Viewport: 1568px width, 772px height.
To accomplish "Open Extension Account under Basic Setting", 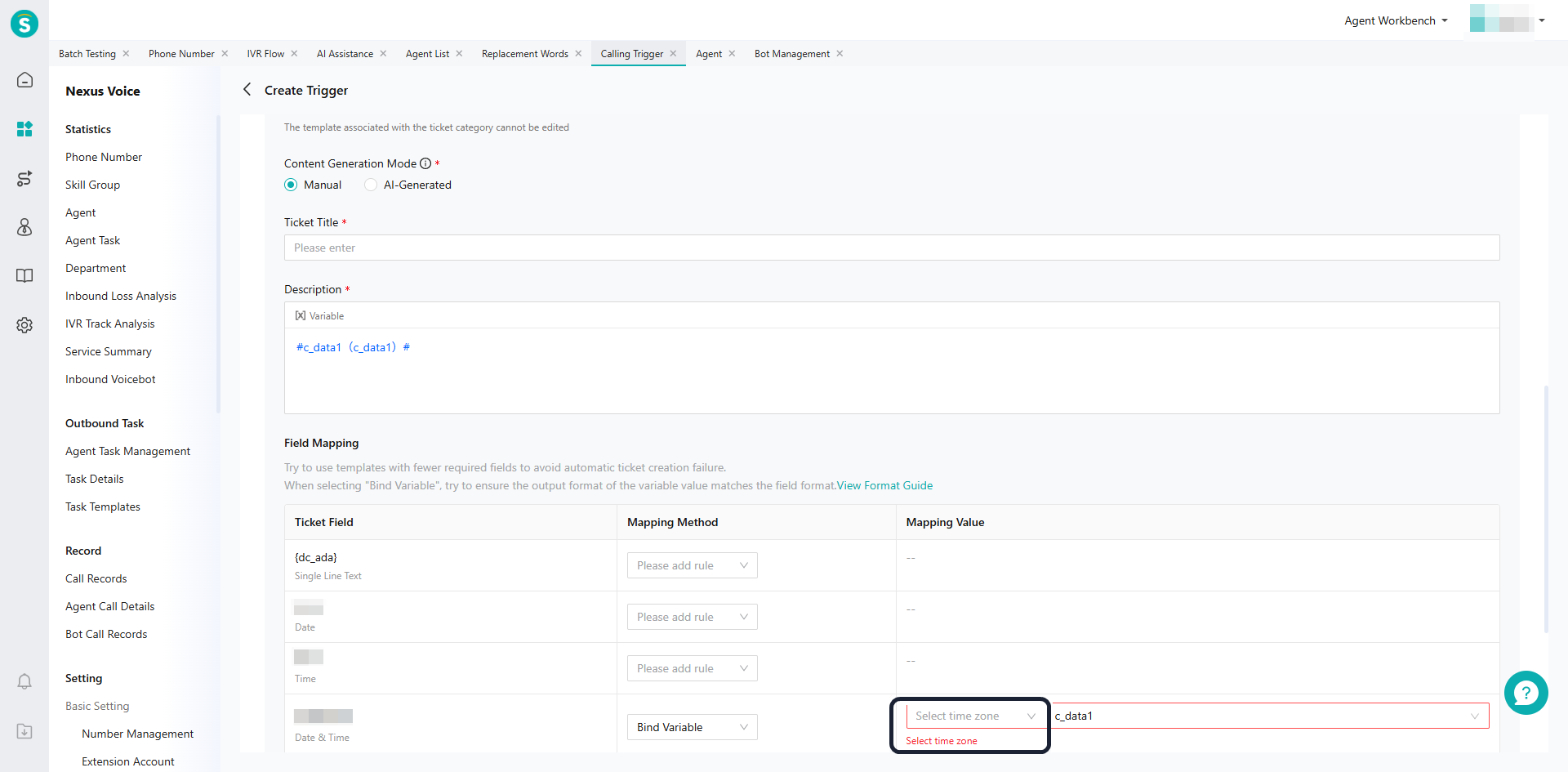I will tap(127, 761).
